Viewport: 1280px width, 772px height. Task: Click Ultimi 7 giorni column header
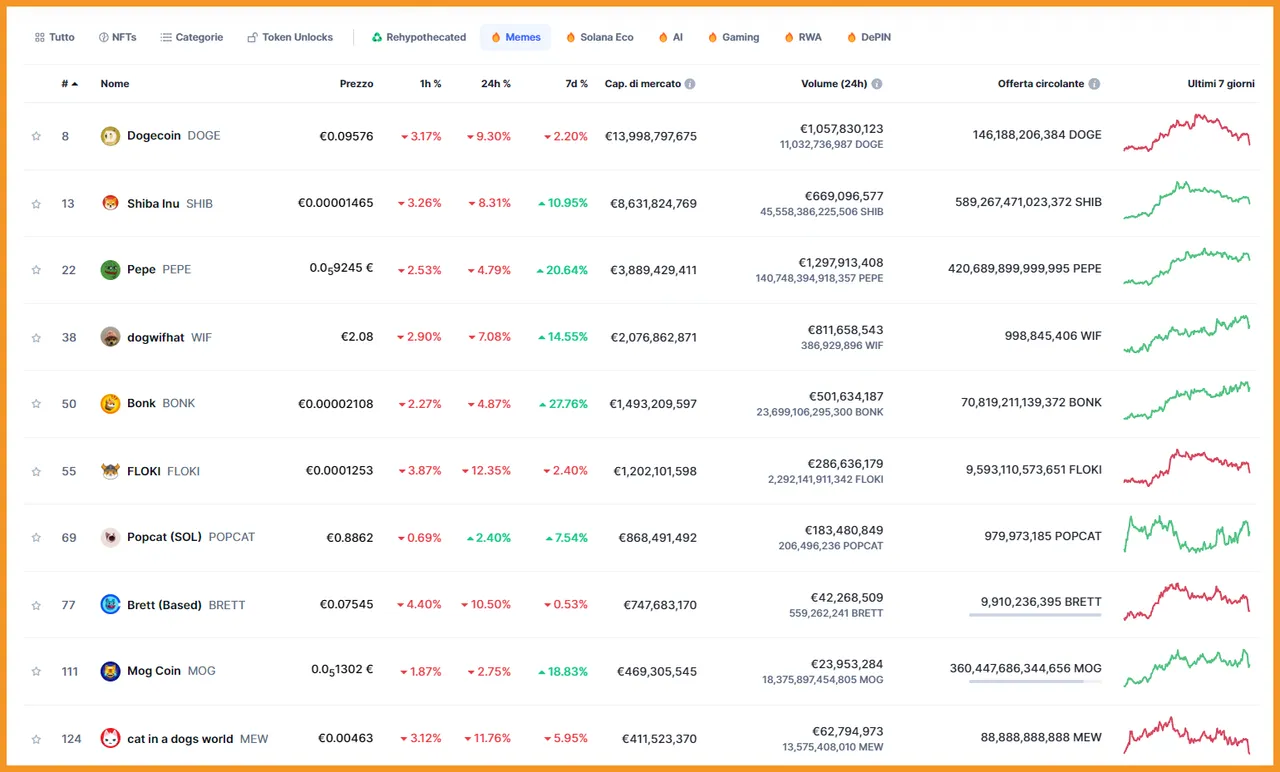point(1221,84)
